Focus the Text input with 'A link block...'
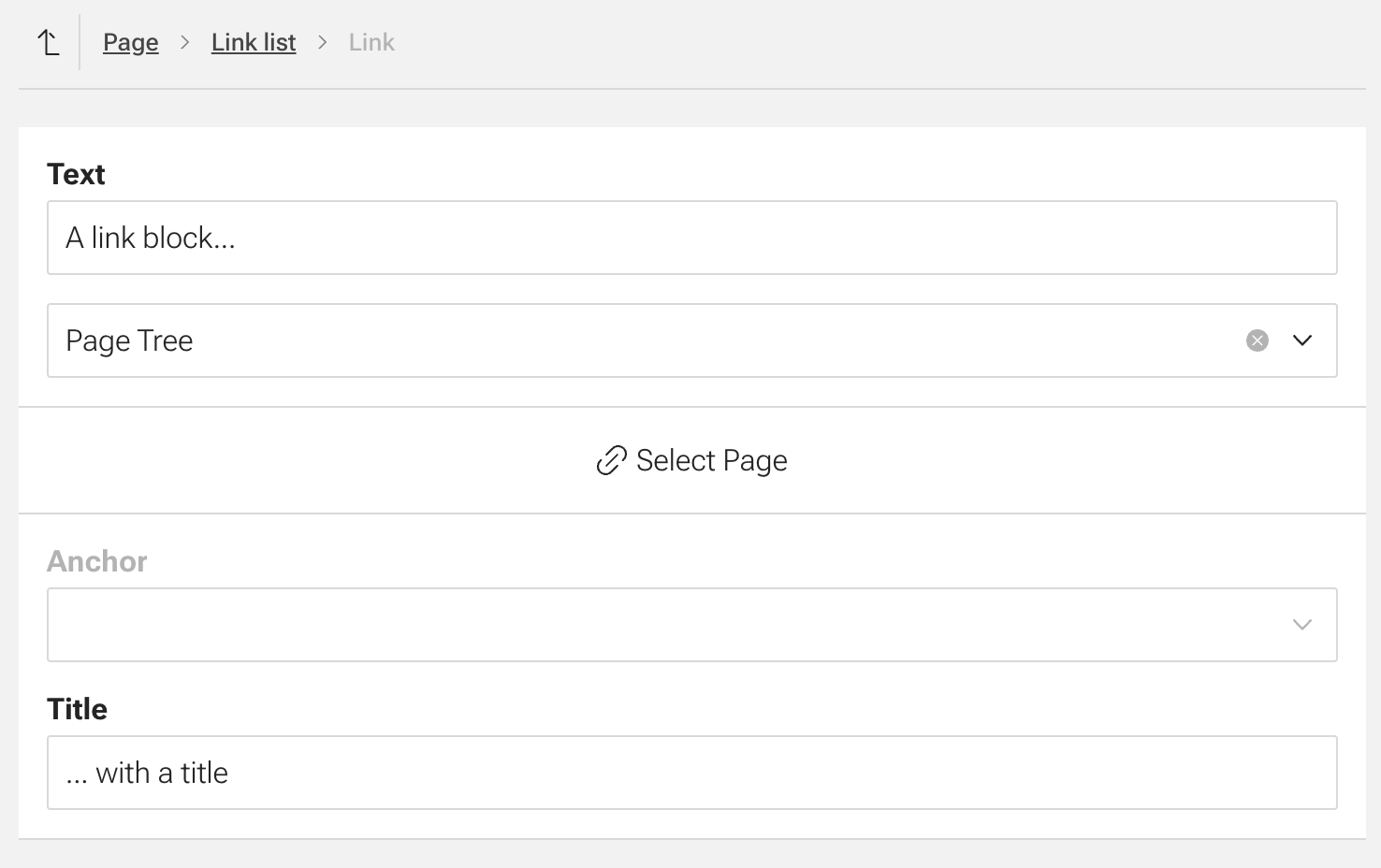This screenshot has height=868, width=1381. pyautogui.click(x=691, y=238)
